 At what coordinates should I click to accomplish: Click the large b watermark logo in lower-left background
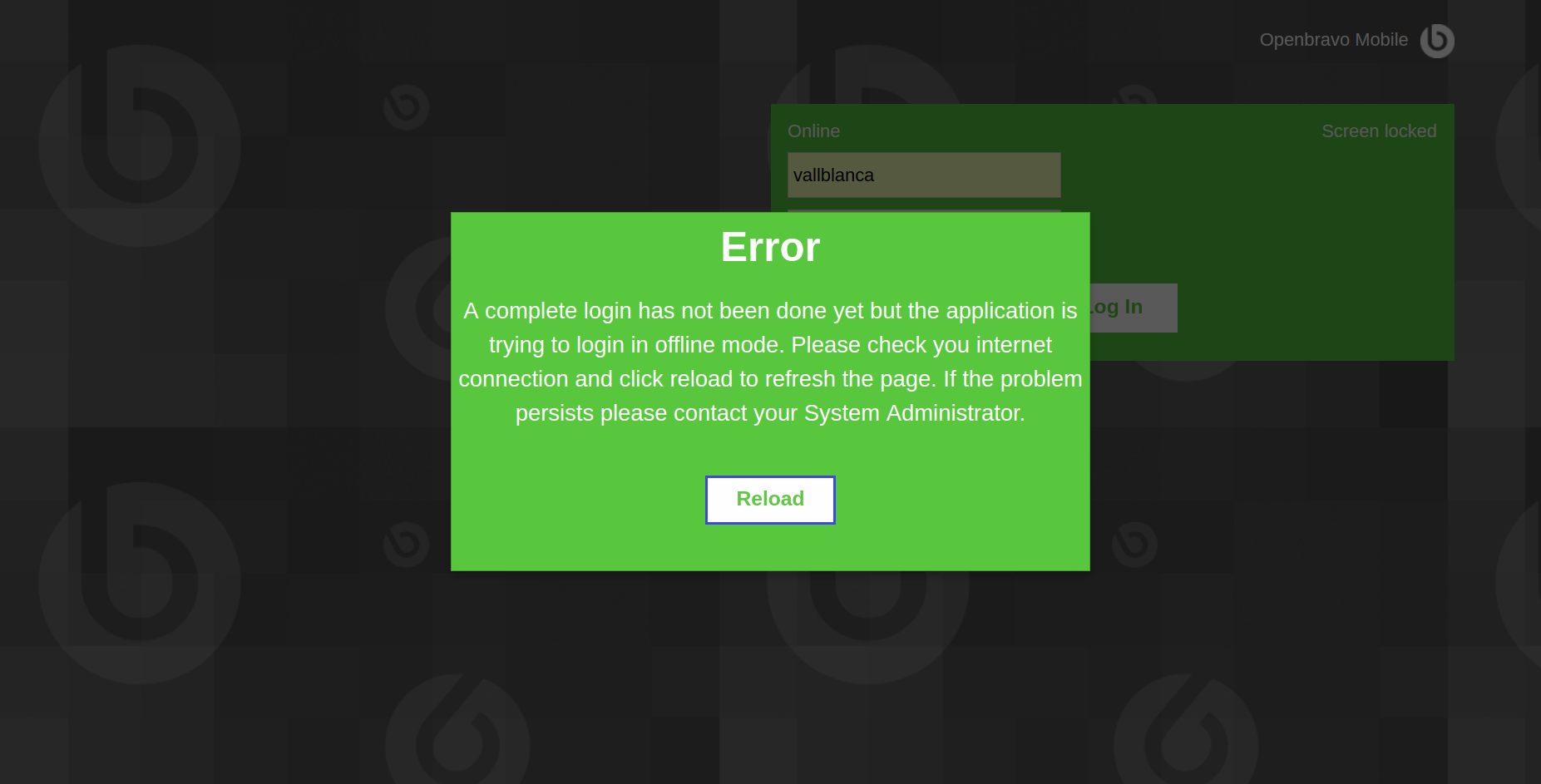(140, 583)
